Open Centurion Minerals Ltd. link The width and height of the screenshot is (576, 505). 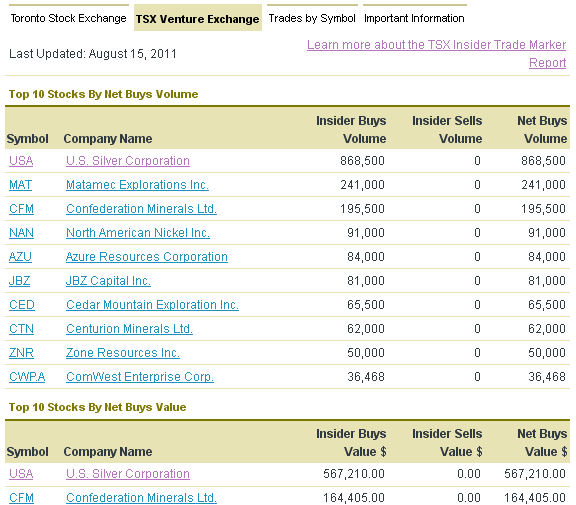click(x=129, y=329)
